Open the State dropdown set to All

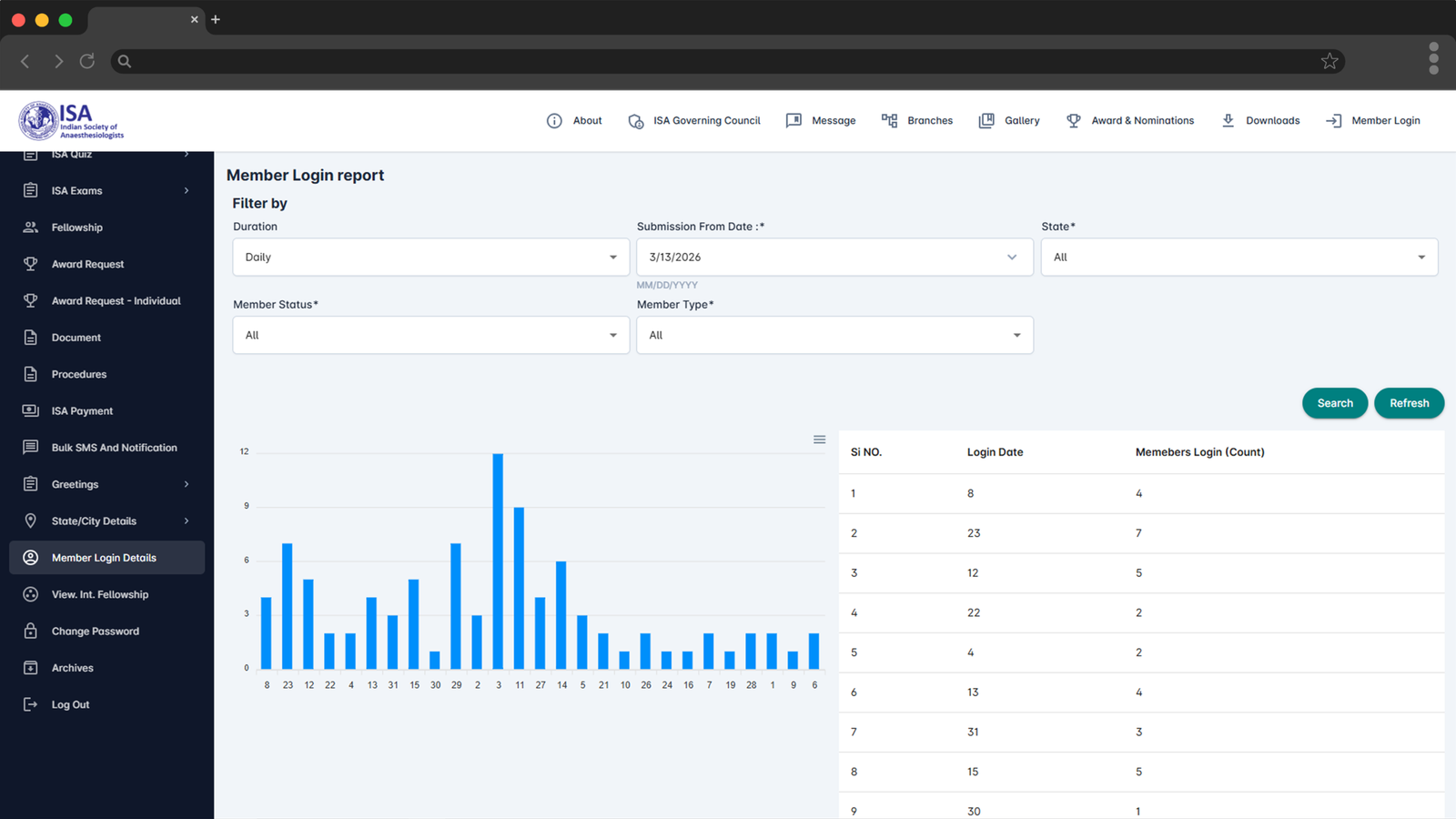pyautogui.click(x=1239, y=257)
